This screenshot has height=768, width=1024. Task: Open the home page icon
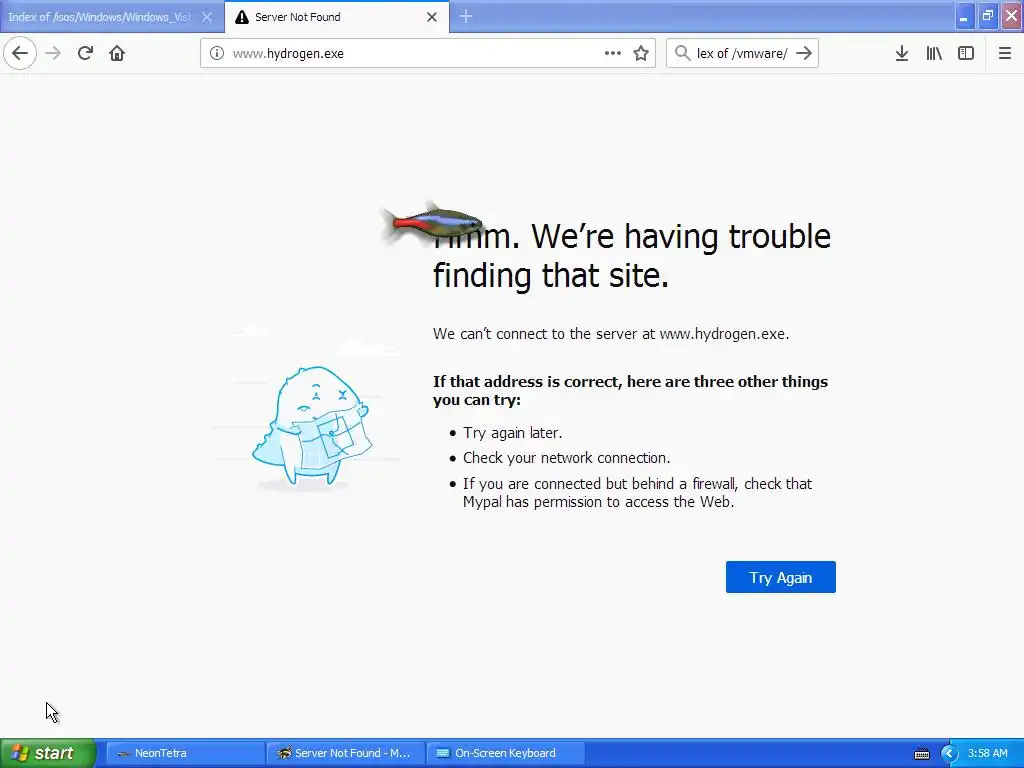[117, 53]
